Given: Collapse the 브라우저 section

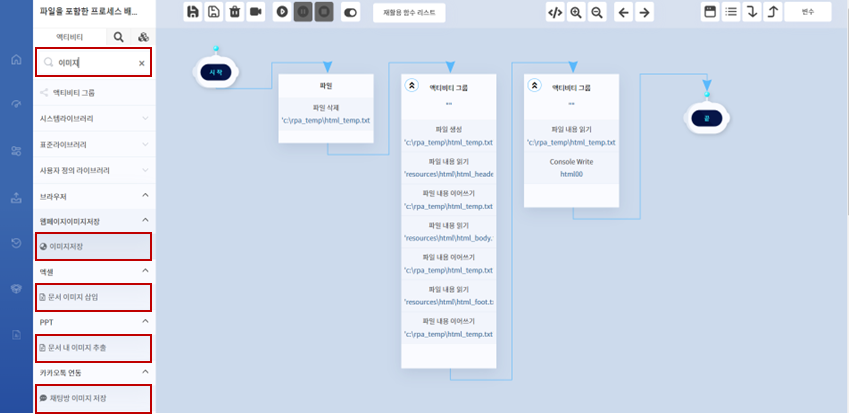Looking at the screenshot, I should coord(94,196).
